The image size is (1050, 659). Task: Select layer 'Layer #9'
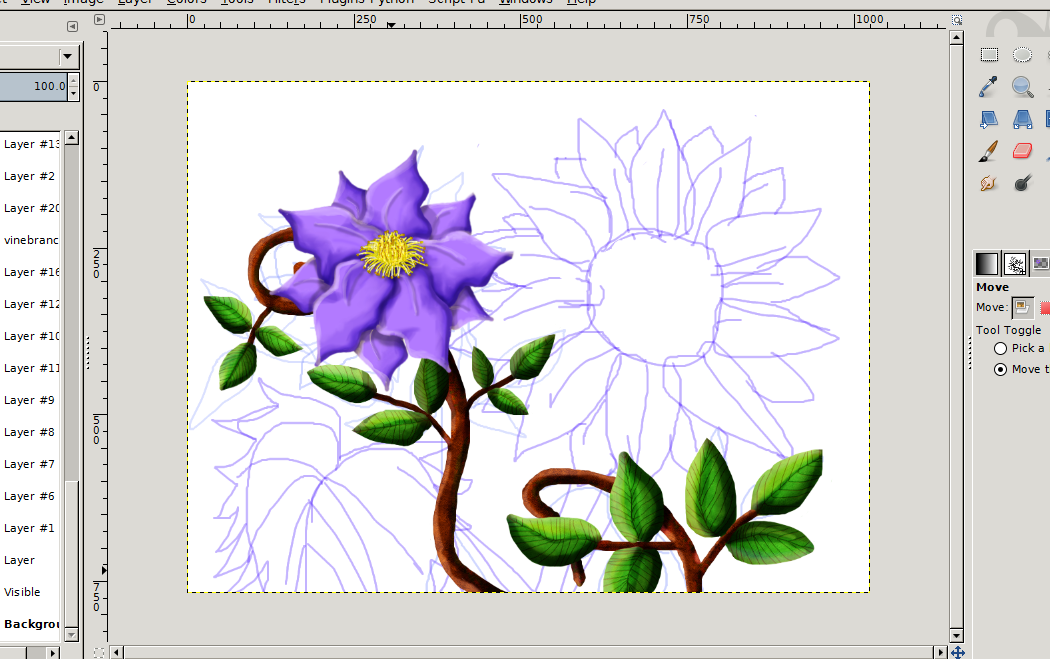pos(29,400)
